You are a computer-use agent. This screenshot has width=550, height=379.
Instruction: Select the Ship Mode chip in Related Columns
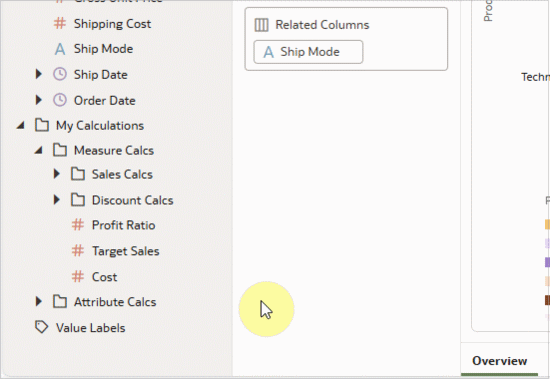(308, 52)
